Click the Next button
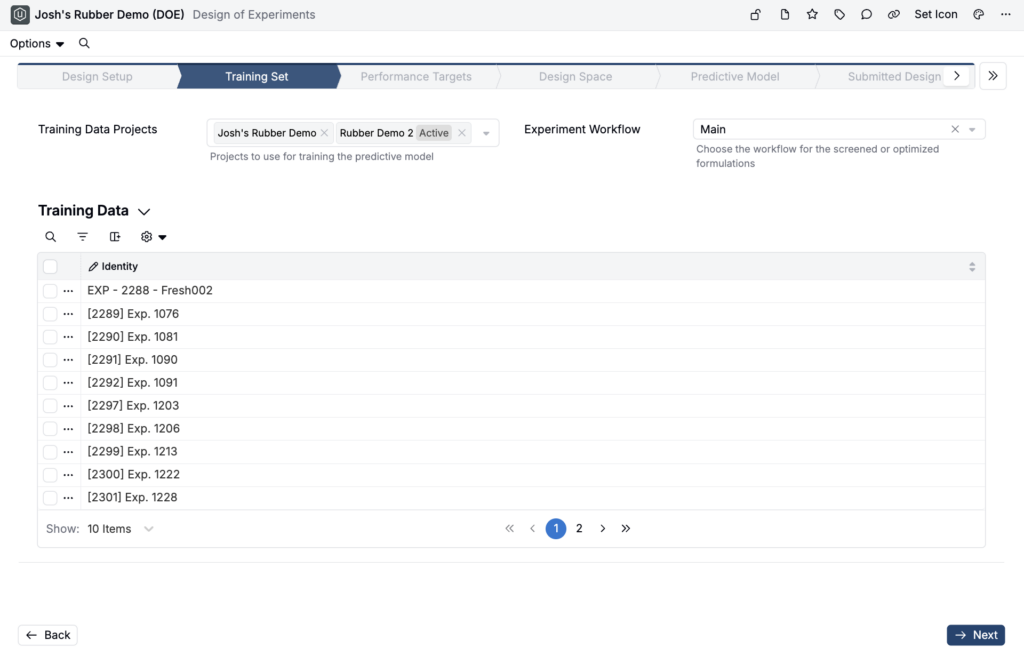The width and height of the screenshot is (1024, 672). (976, 635)
